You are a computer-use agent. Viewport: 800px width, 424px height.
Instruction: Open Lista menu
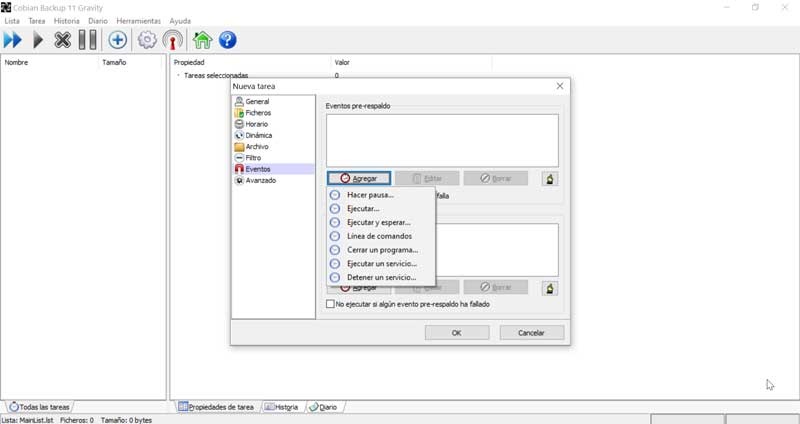click(x=12, y=21)
